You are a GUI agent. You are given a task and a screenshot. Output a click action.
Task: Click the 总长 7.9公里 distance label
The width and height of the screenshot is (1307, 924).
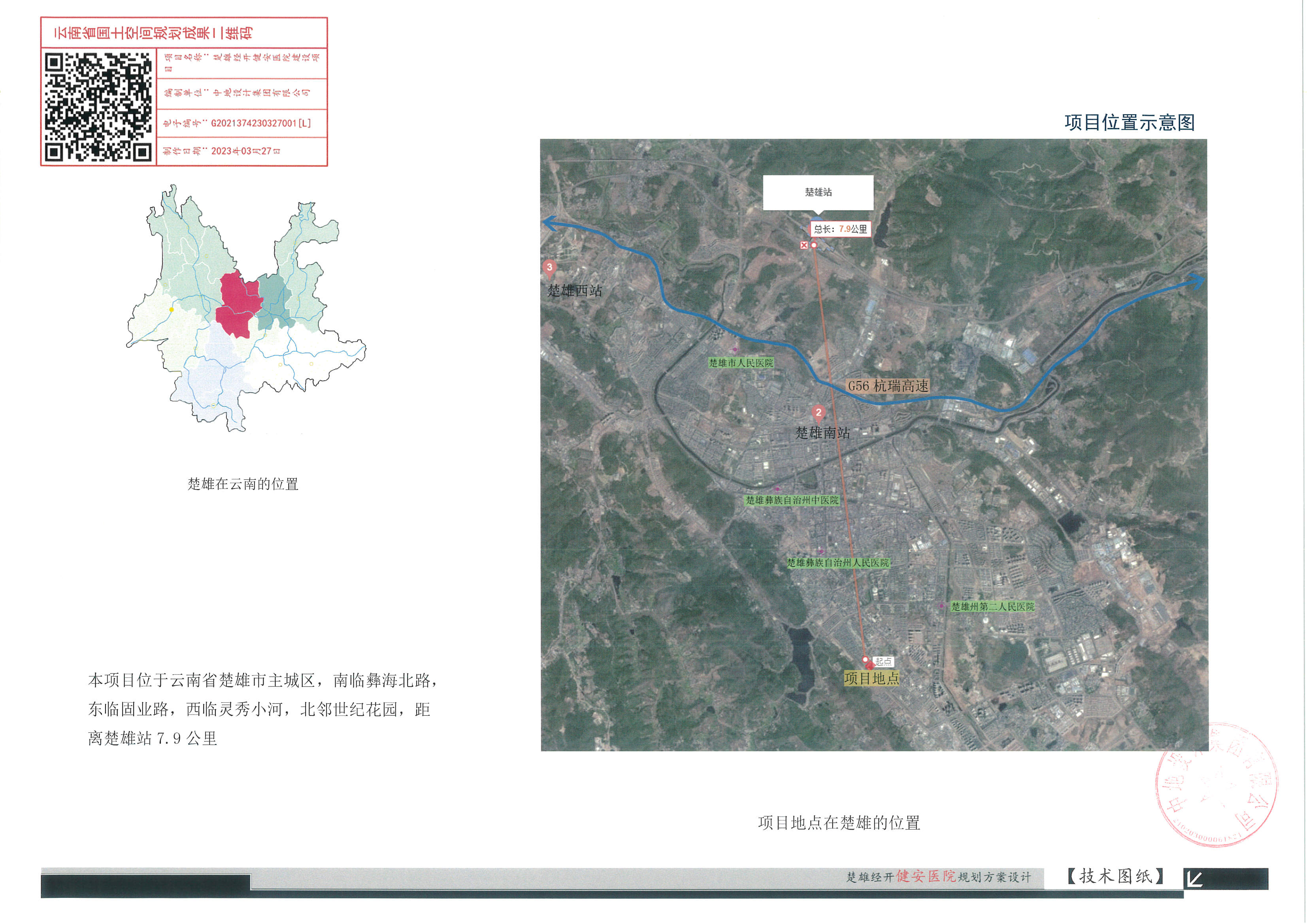(840, 229)
